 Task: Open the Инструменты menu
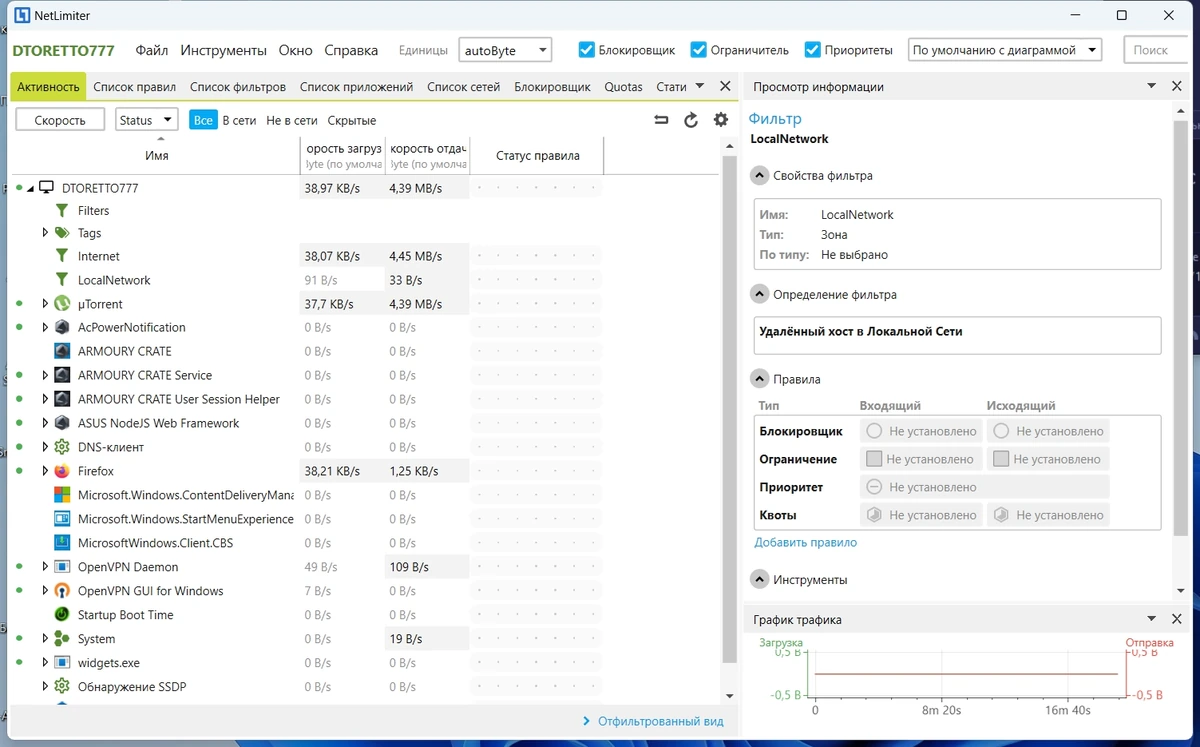224,50
